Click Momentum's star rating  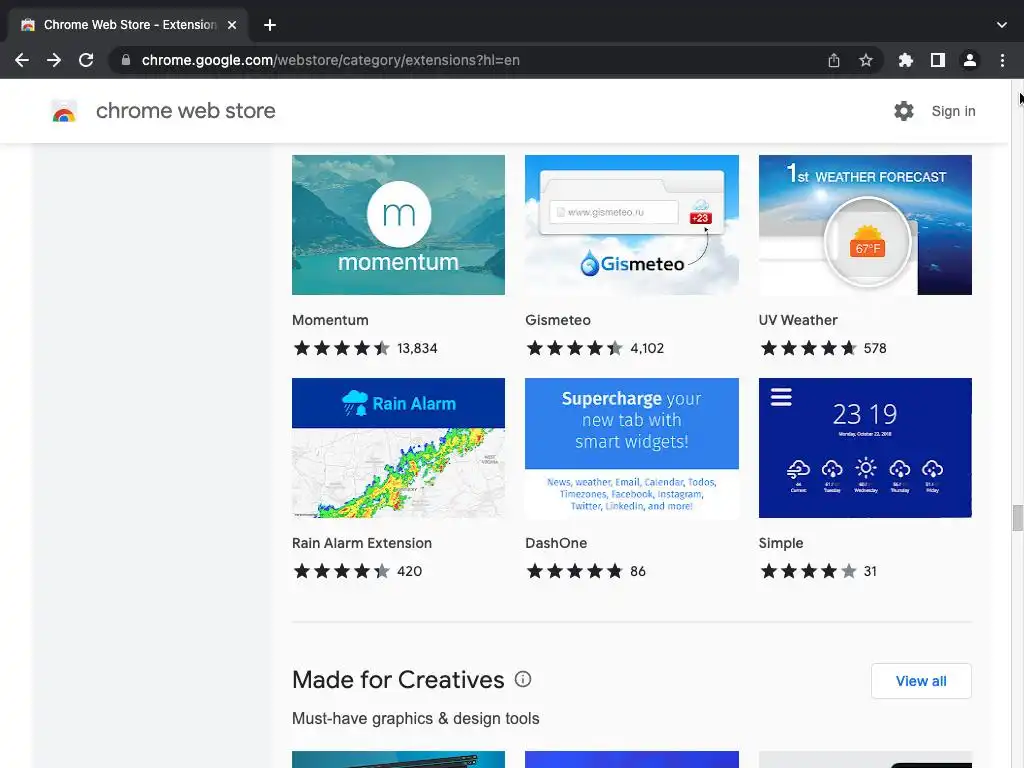(342, 348)
